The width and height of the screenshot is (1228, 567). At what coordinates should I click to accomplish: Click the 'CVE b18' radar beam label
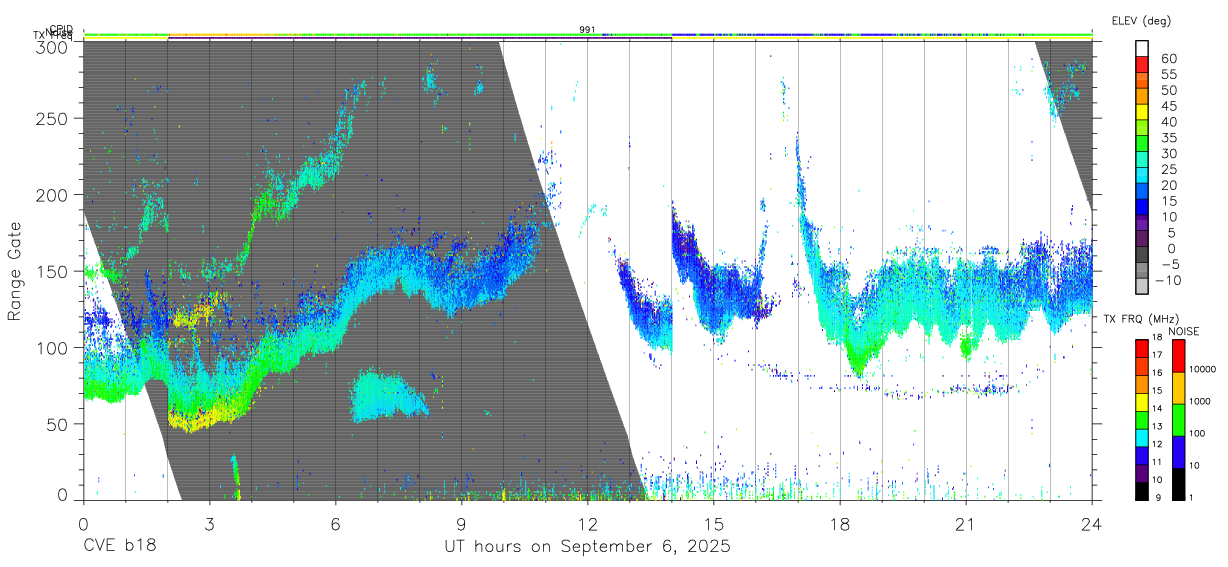[x=118, y=547]
